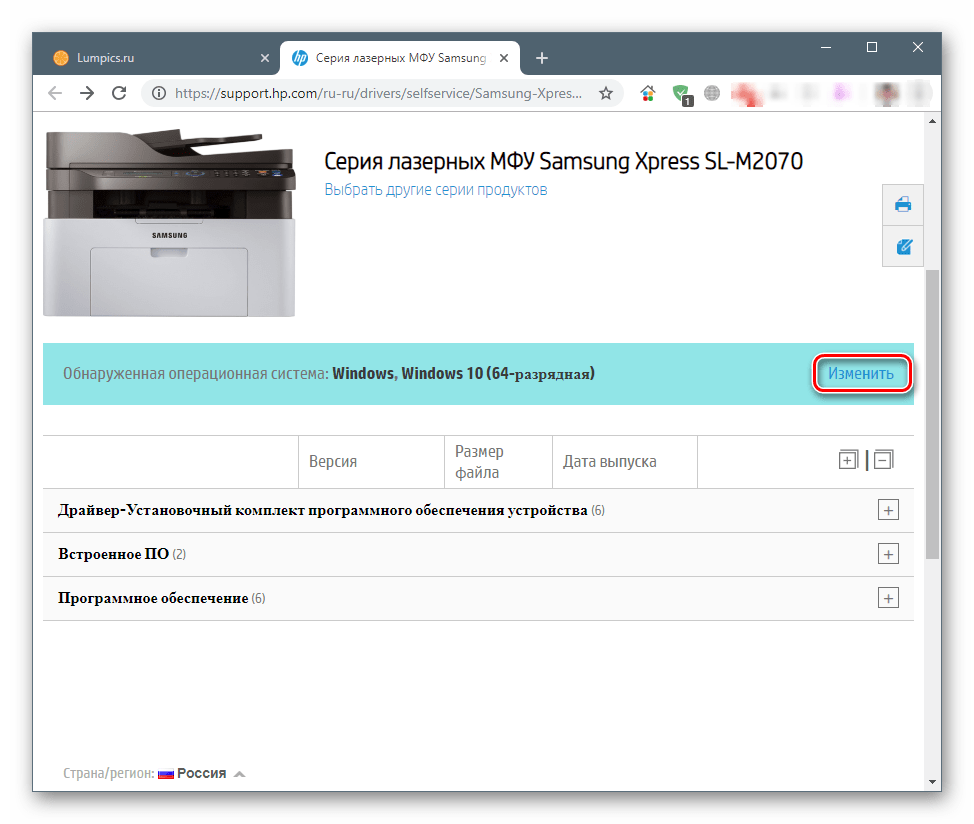Click the print page icon on the right
This screenshot has height=824, width=974.
point(903,205)
